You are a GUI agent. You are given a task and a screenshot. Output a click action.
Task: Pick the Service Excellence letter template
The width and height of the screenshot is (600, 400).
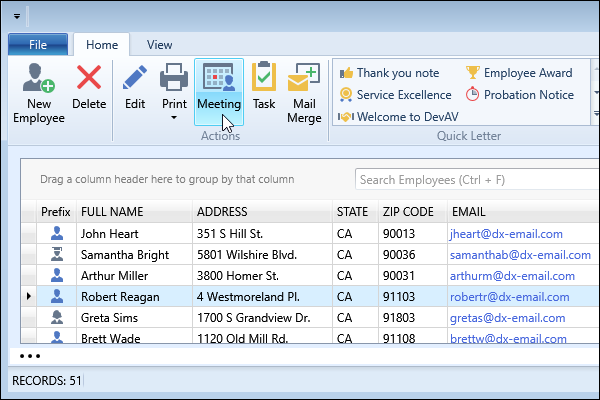coord(394,95)
